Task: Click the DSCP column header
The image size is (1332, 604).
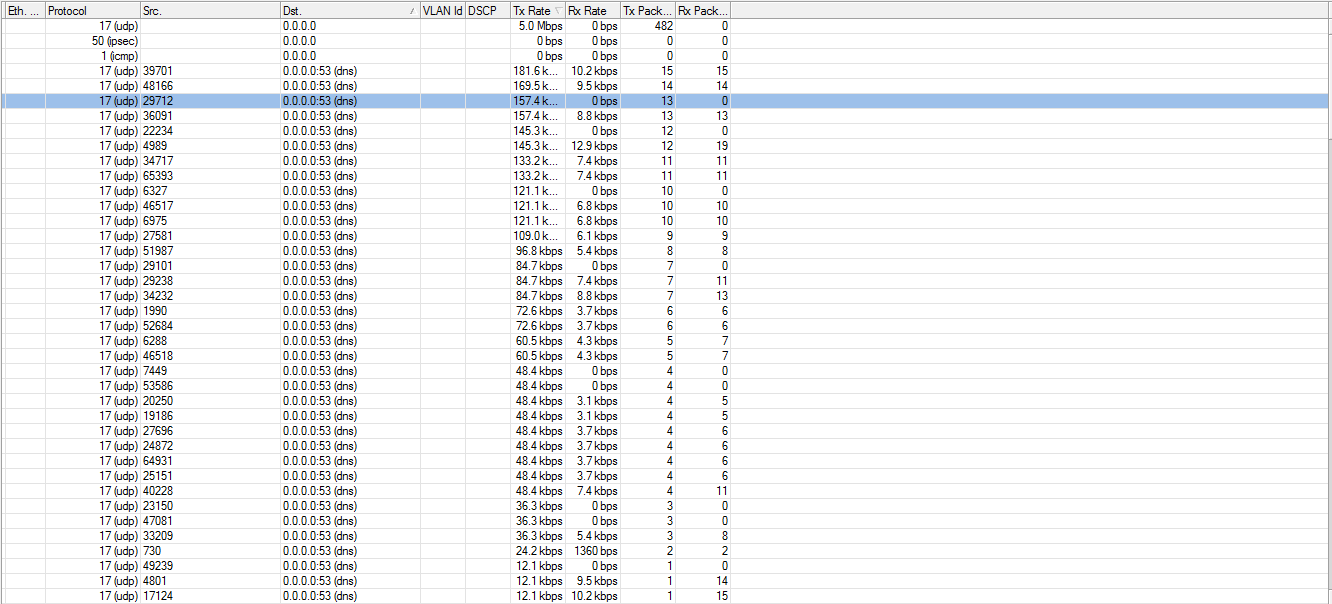Action: (x=487, y=11)
